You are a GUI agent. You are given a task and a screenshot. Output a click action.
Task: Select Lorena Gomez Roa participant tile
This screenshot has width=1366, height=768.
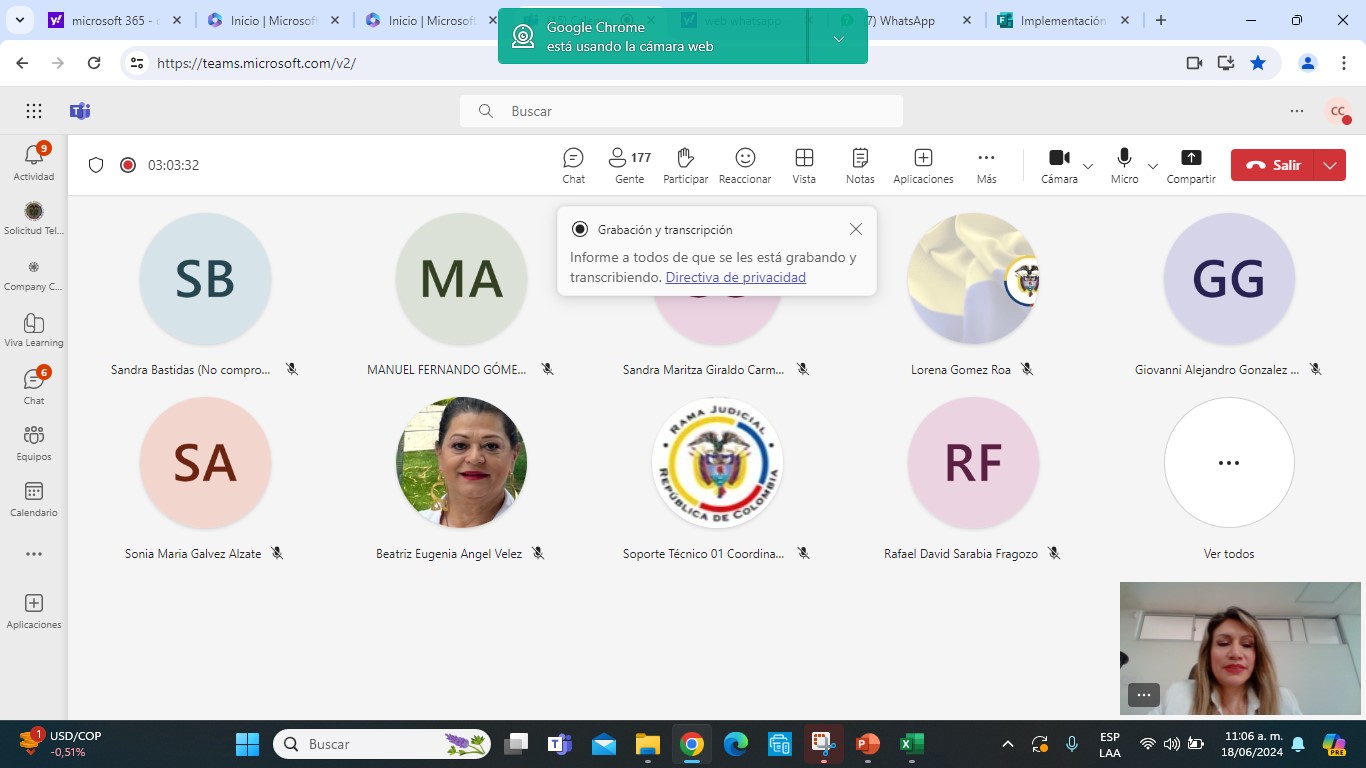click(x=973, y=295)
